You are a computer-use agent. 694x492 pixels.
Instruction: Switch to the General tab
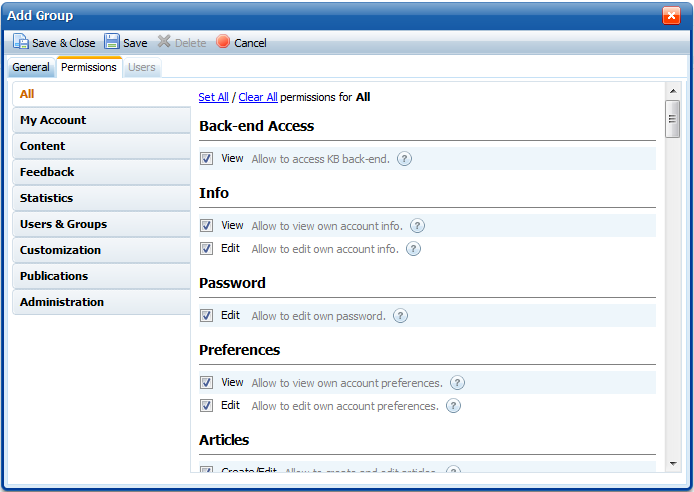[31, 67]
